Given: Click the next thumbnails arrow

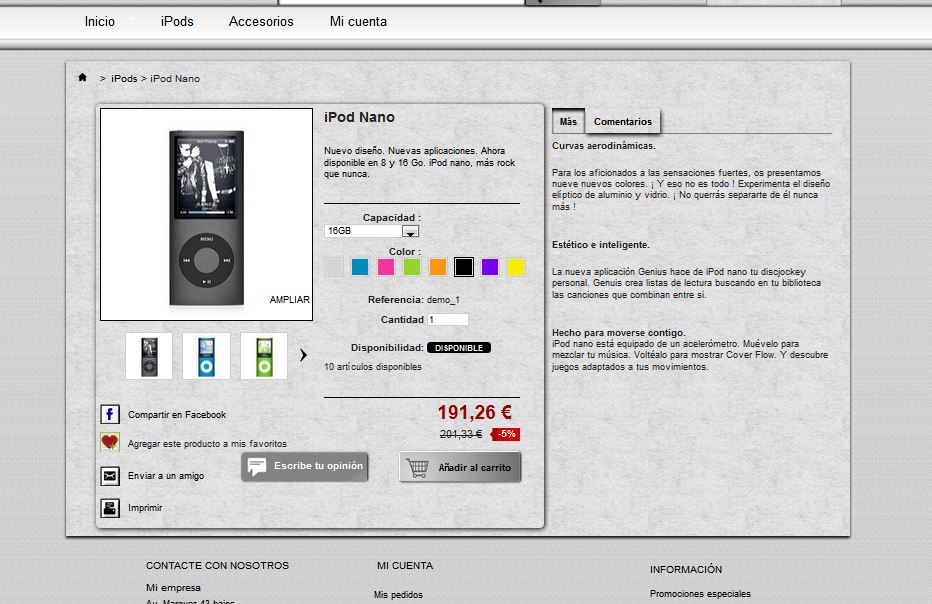Looking at the screenshot, I should point(303,355).
